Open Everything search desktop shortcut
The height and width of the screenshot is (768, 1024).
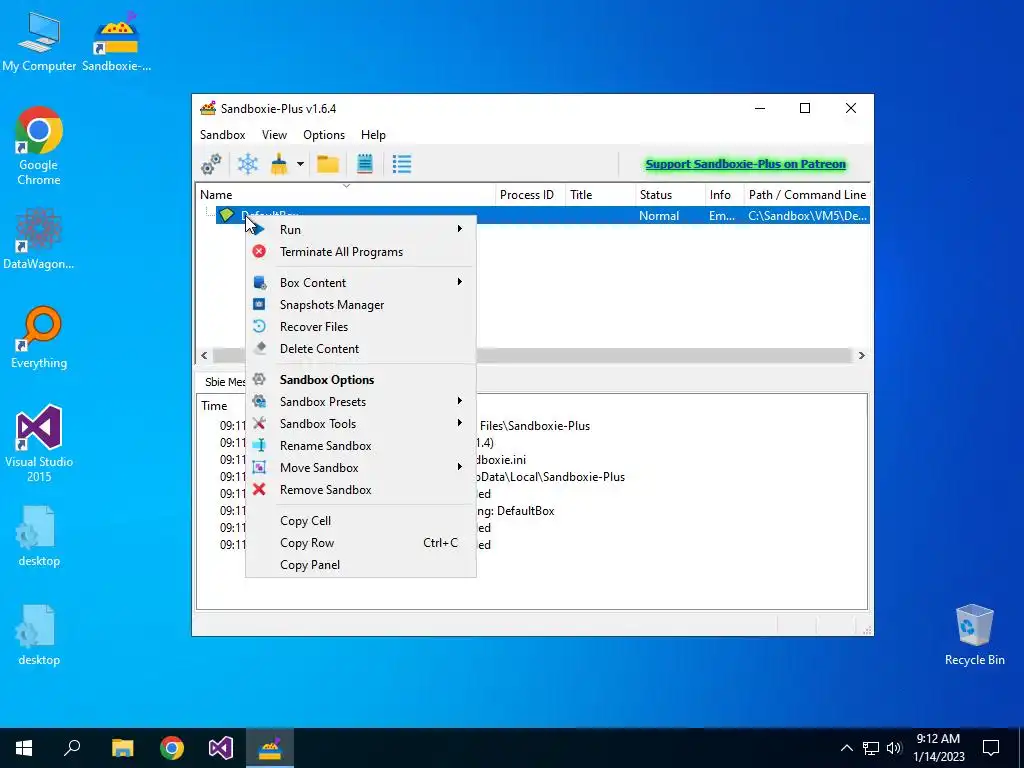point(39,338)
